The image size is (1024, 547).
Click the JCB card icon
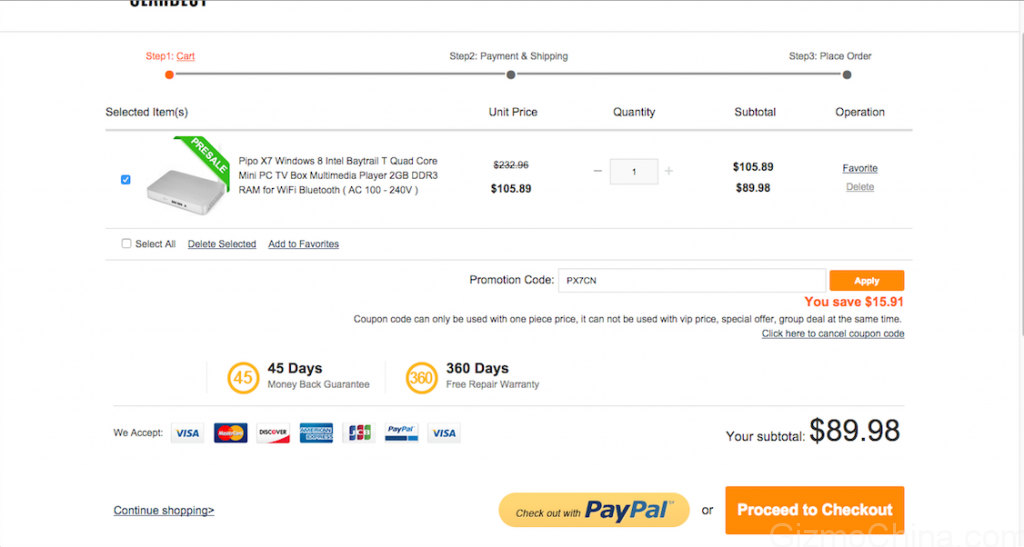pos(358,433)
